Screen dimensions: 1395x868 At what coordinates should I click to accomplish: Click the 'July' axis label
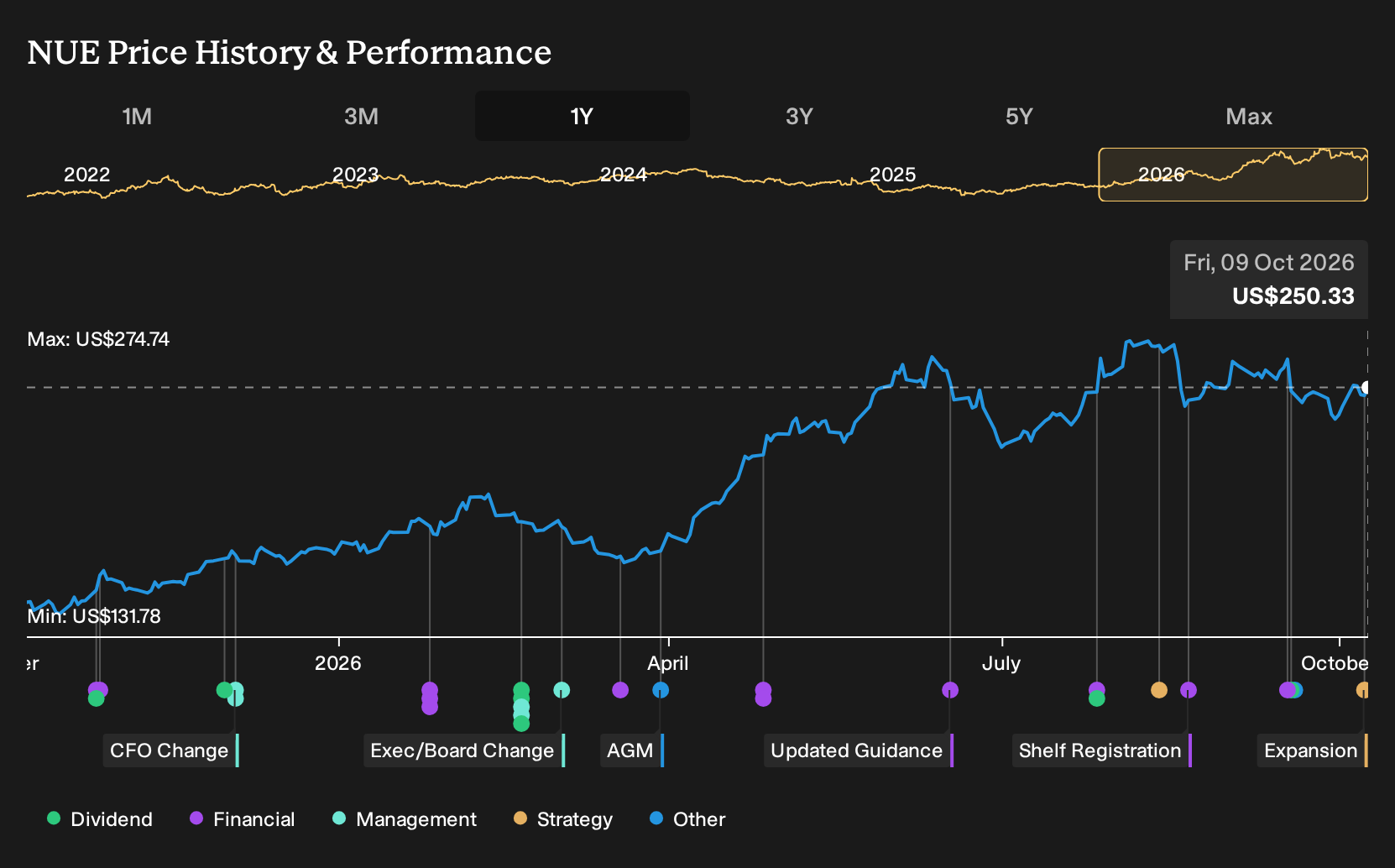pos(1001,663)
